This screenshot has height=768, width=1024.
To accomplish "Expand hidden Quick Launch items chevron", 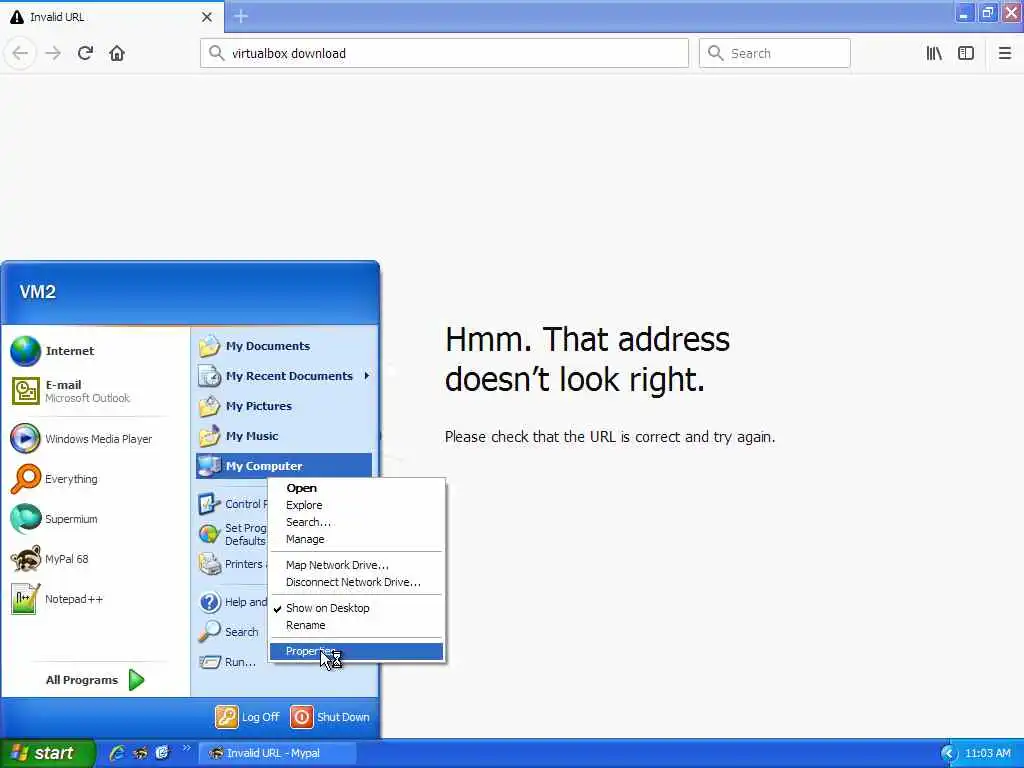I will click(186, 748).
